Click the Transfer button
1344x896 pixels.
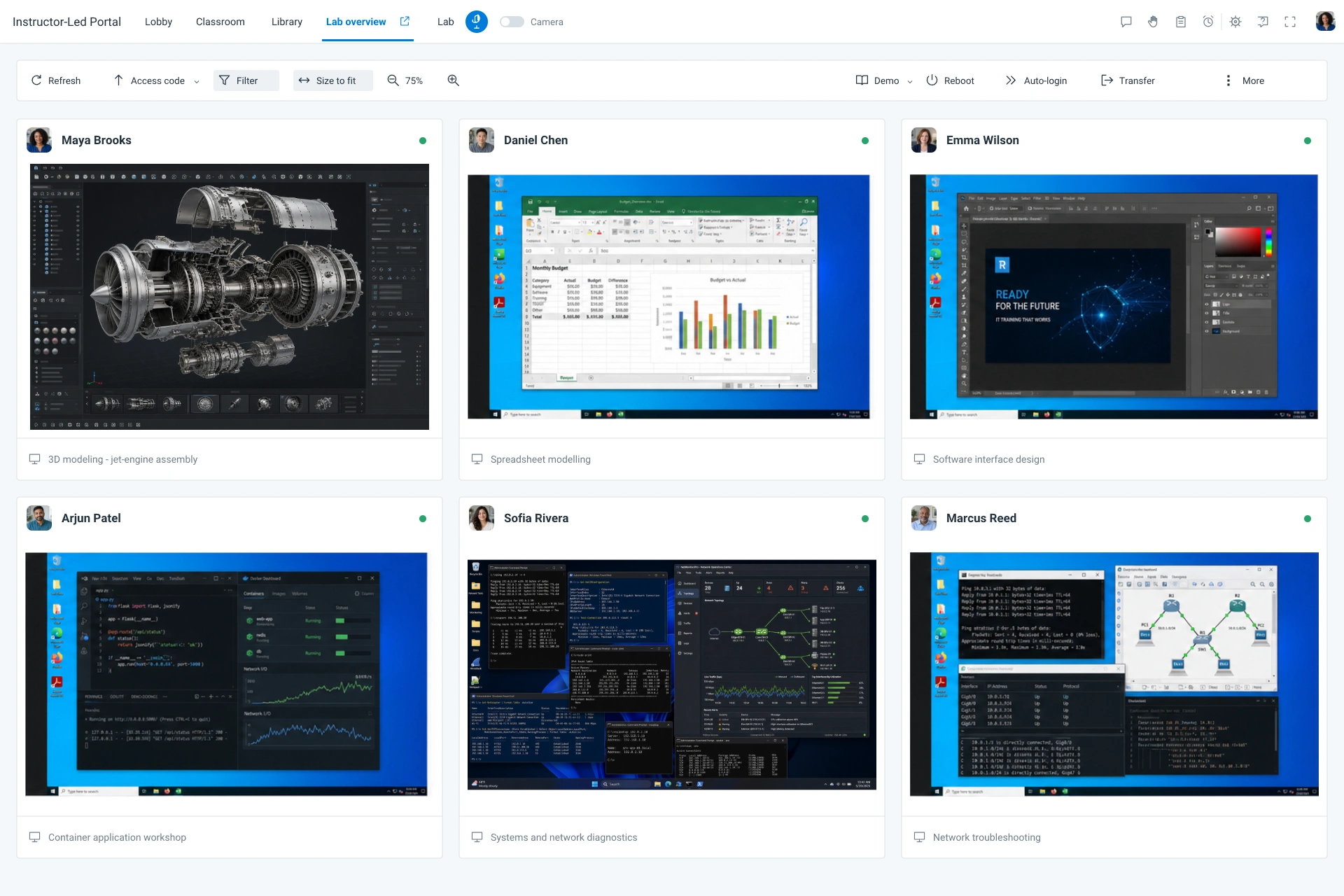point(1128,80)
